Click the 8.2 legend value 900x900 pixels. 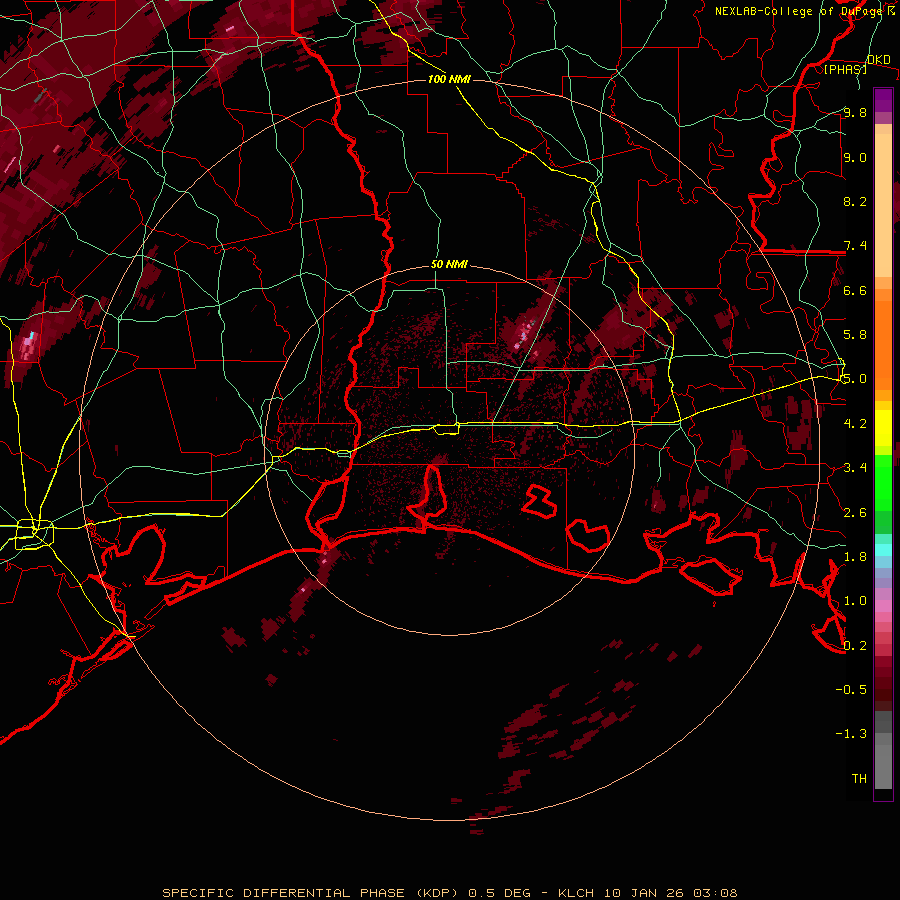click(855, 201)
